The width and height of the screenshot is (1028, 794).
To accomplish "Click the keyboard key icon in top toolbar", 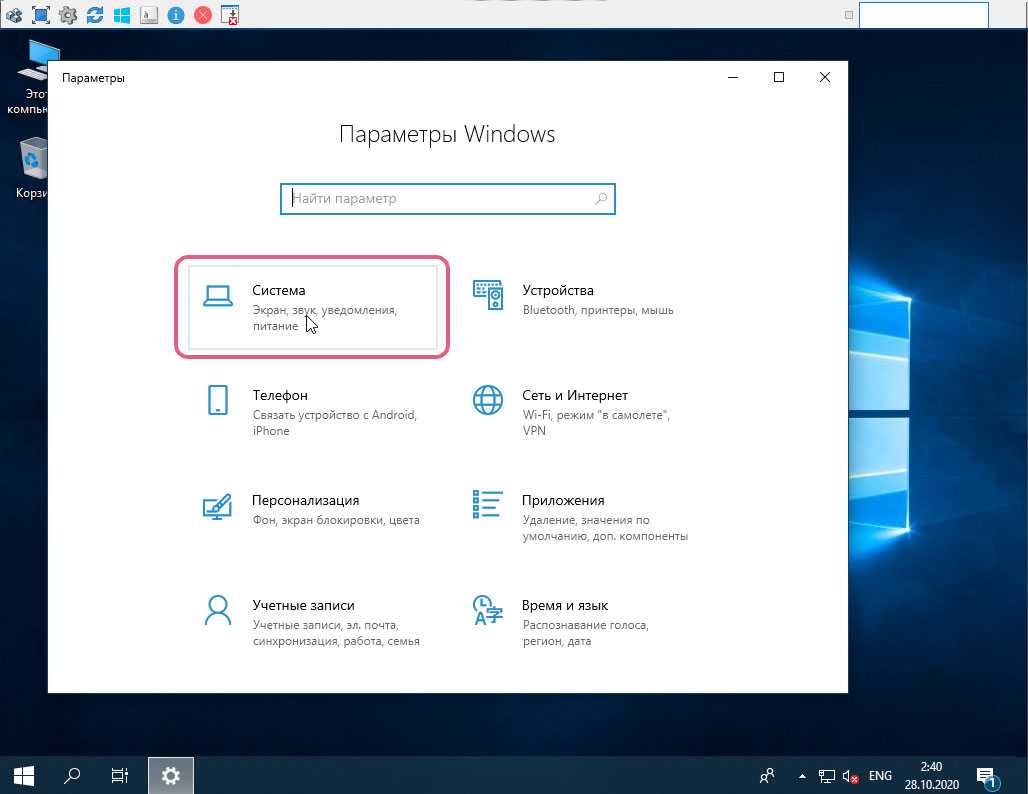I will coord(149,14).
